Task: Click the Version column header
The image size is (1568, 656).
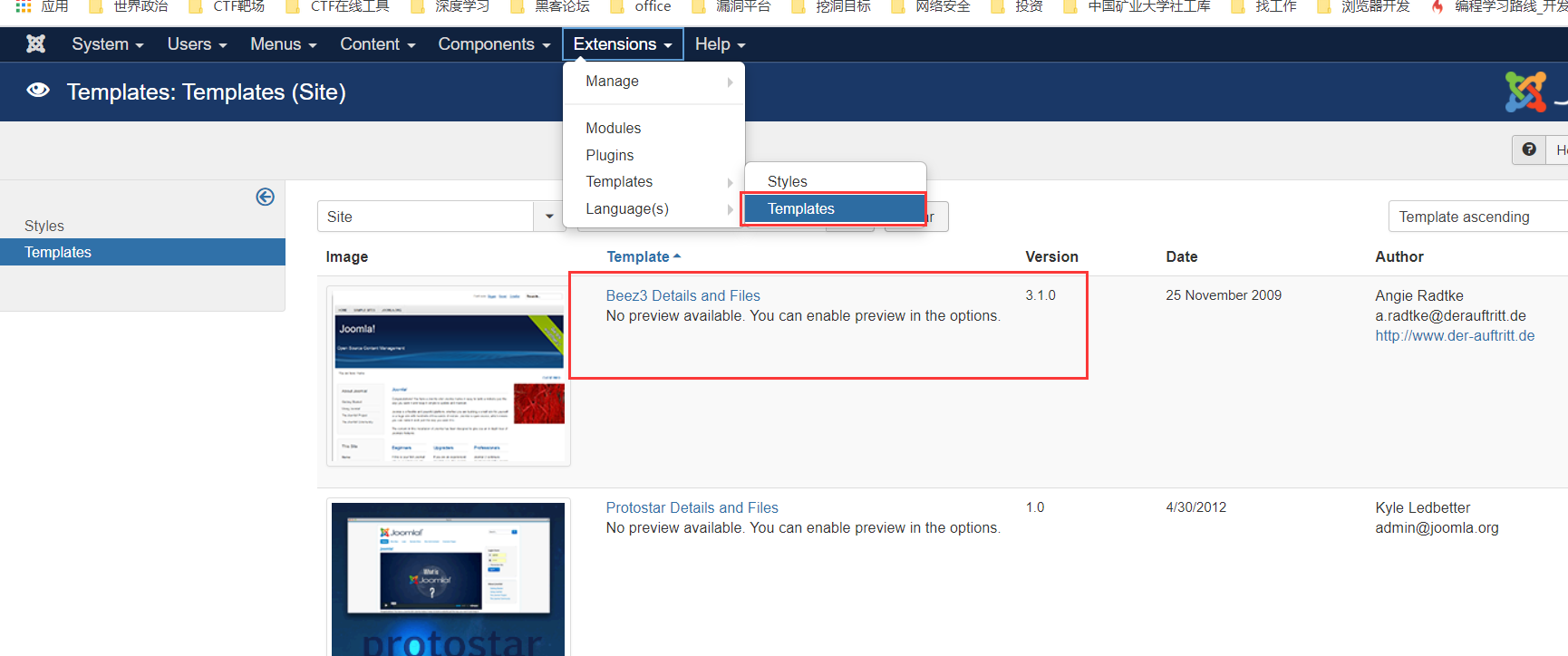Action: click(x=1051, y=257)
